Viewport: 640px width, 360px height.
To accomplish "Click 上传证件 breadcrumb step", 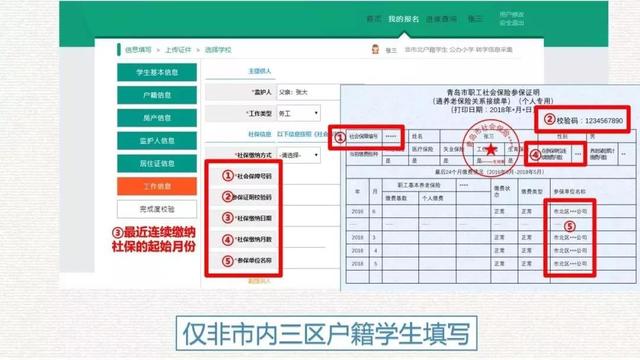I will point(178,50).
